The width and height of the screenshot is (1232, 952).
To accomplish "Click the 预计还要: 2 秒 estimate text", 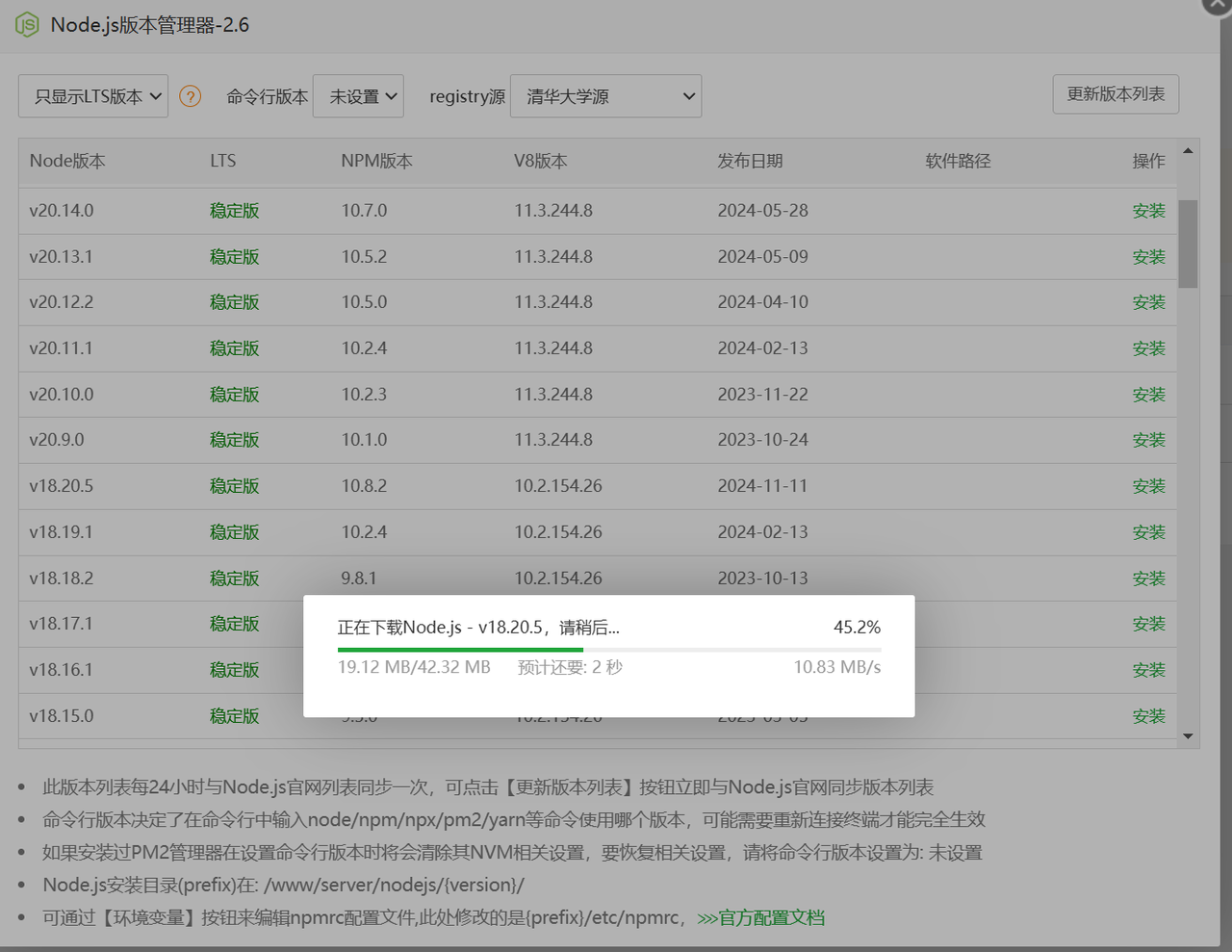I will (570, 667).
